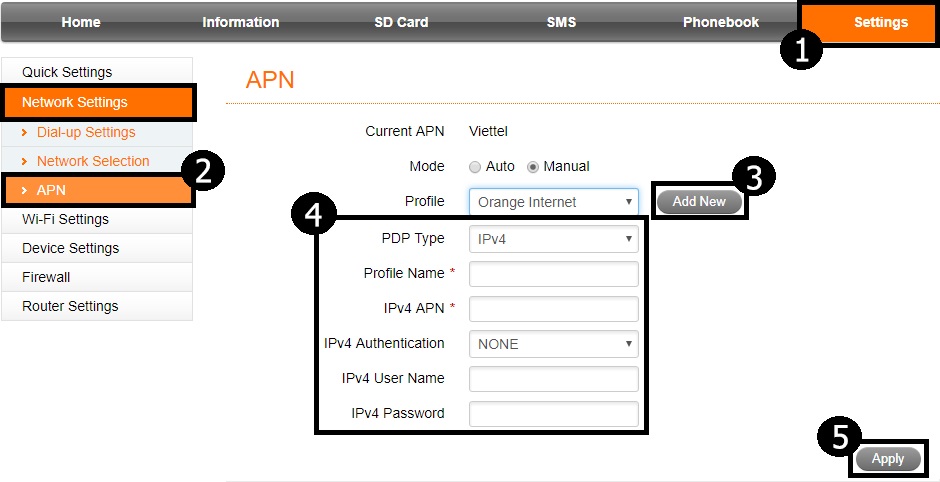Open Network Selection submenu item
This screenshot has height=482, width=940.
coord(93,161)
